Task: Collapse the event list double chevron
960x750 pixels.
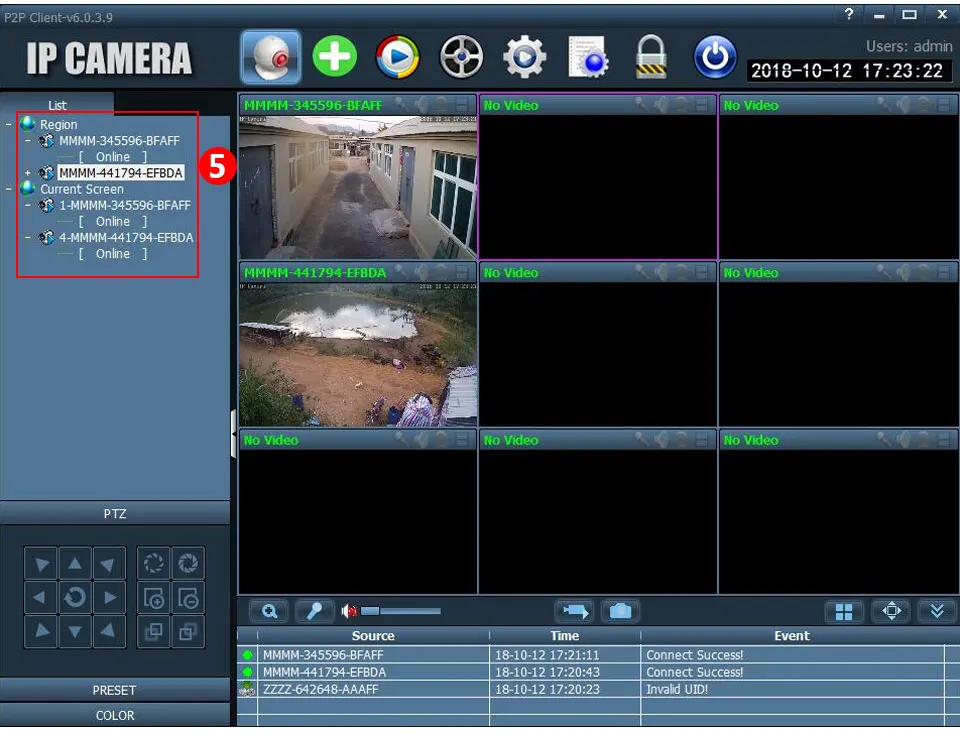Action: (937, 611)
